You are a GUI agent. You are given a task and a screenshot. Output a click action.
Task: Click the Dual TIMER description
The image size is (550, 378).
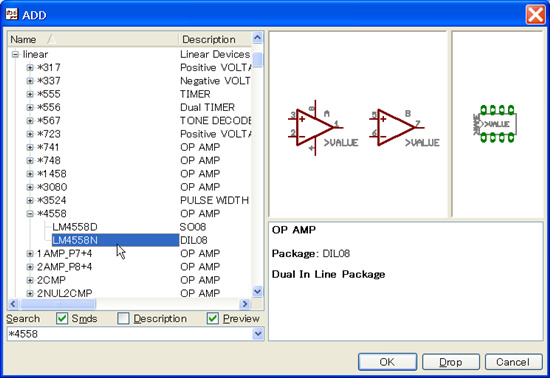207,107
